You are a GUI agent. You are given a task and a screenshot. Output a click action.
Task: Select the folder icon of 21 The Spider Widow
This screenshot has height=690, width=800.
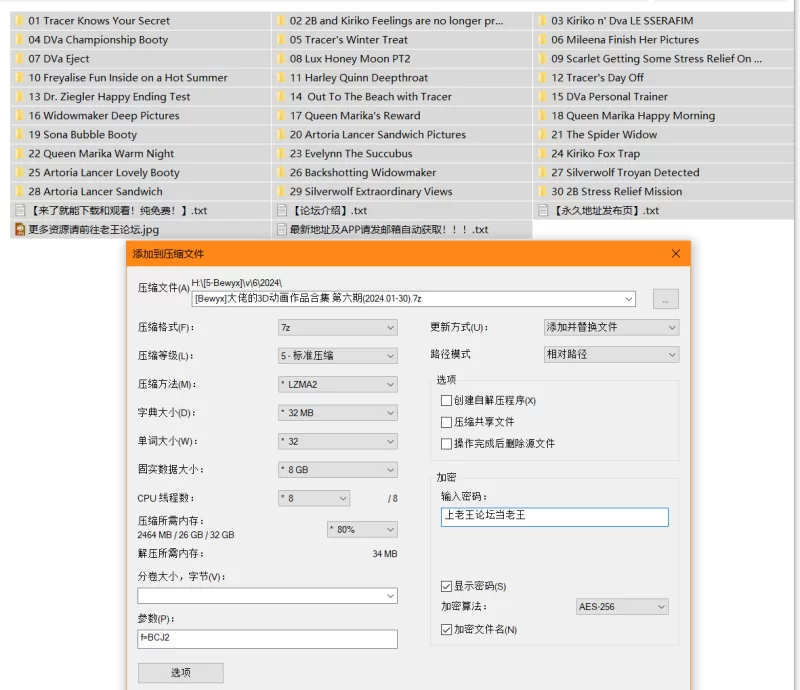coord(543,135)
